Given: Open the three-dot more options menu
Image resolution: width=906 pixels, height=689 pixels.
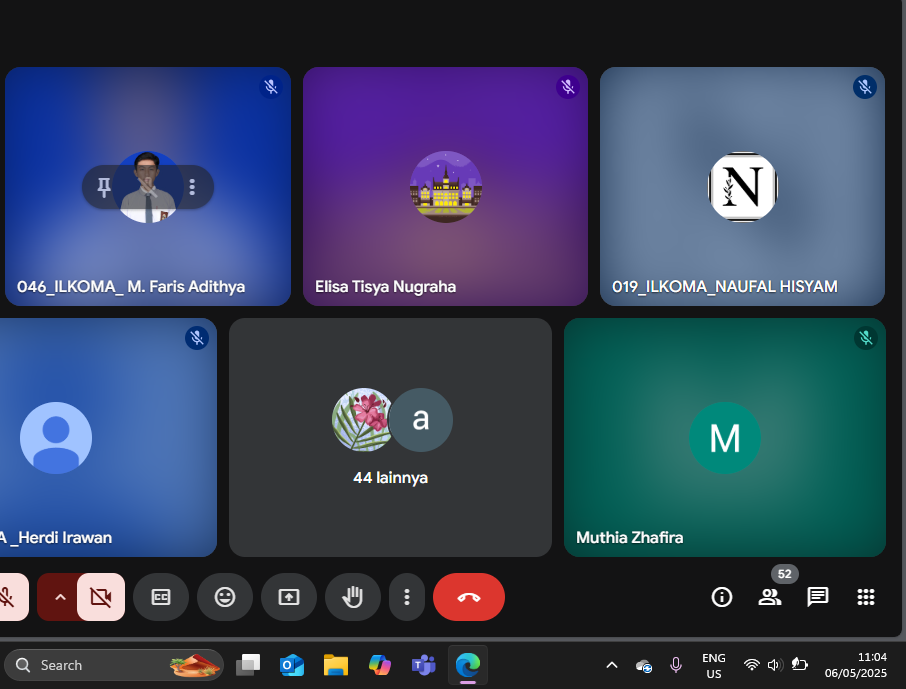Looking at the screenshot, I should [406, 597].
